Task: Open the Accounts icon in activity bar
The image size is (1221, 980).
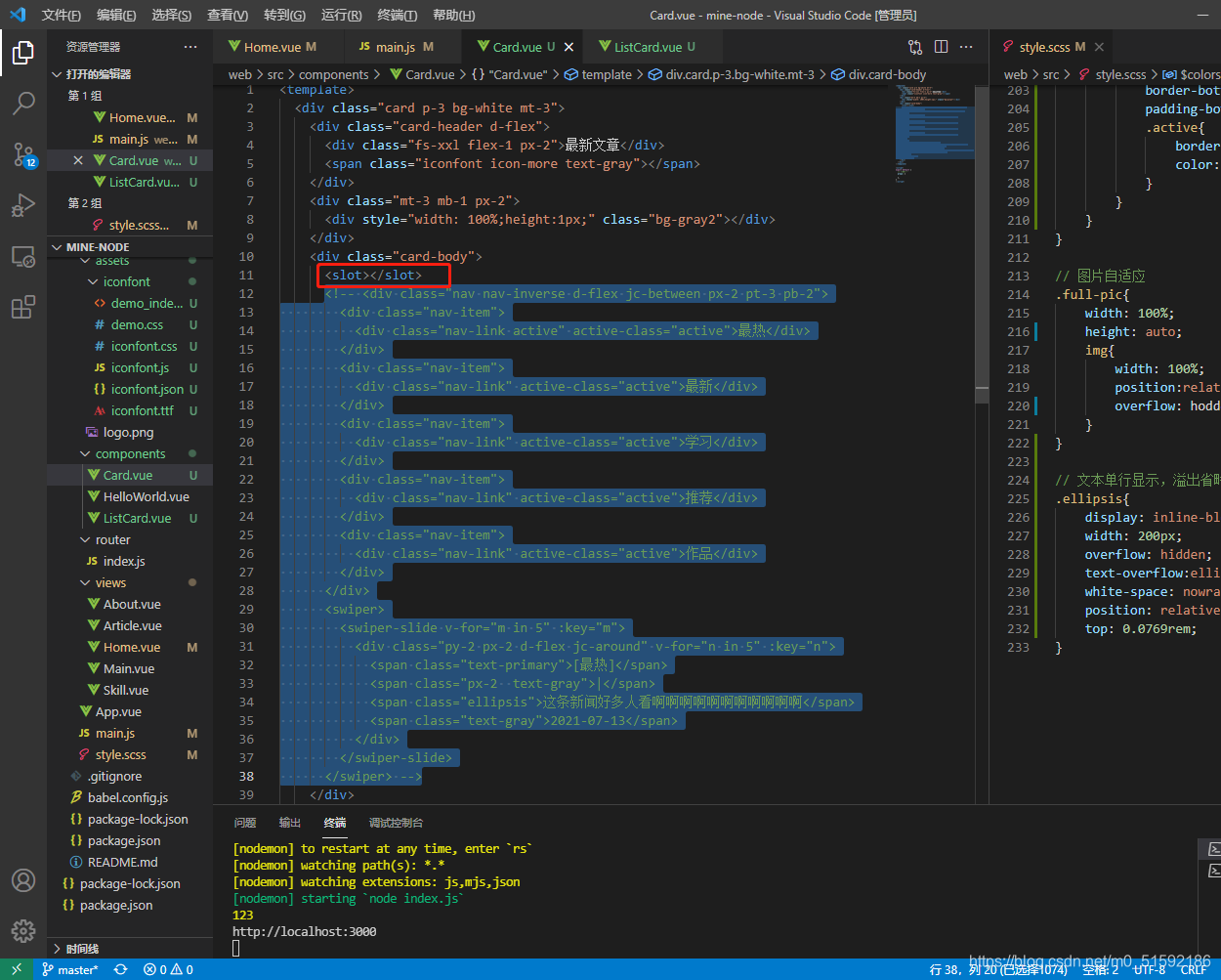Action: [23, 880]
